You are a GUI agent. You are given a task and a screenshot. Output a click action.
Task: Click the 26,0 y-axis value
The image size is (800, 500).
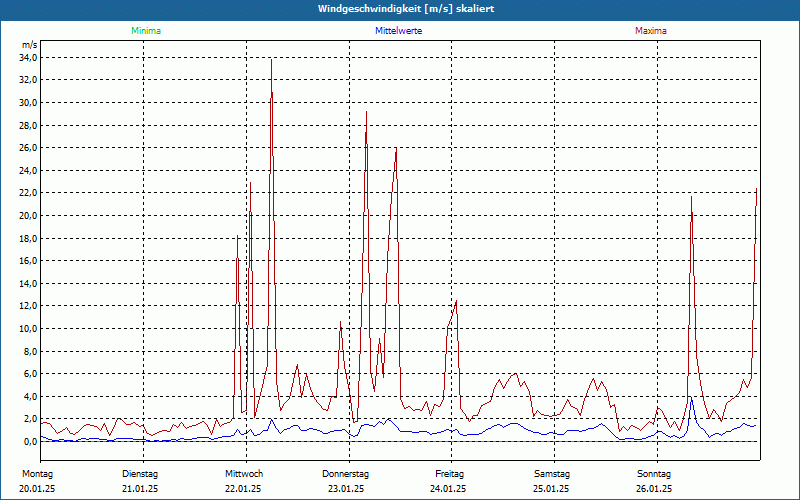(x=28, y=148)
